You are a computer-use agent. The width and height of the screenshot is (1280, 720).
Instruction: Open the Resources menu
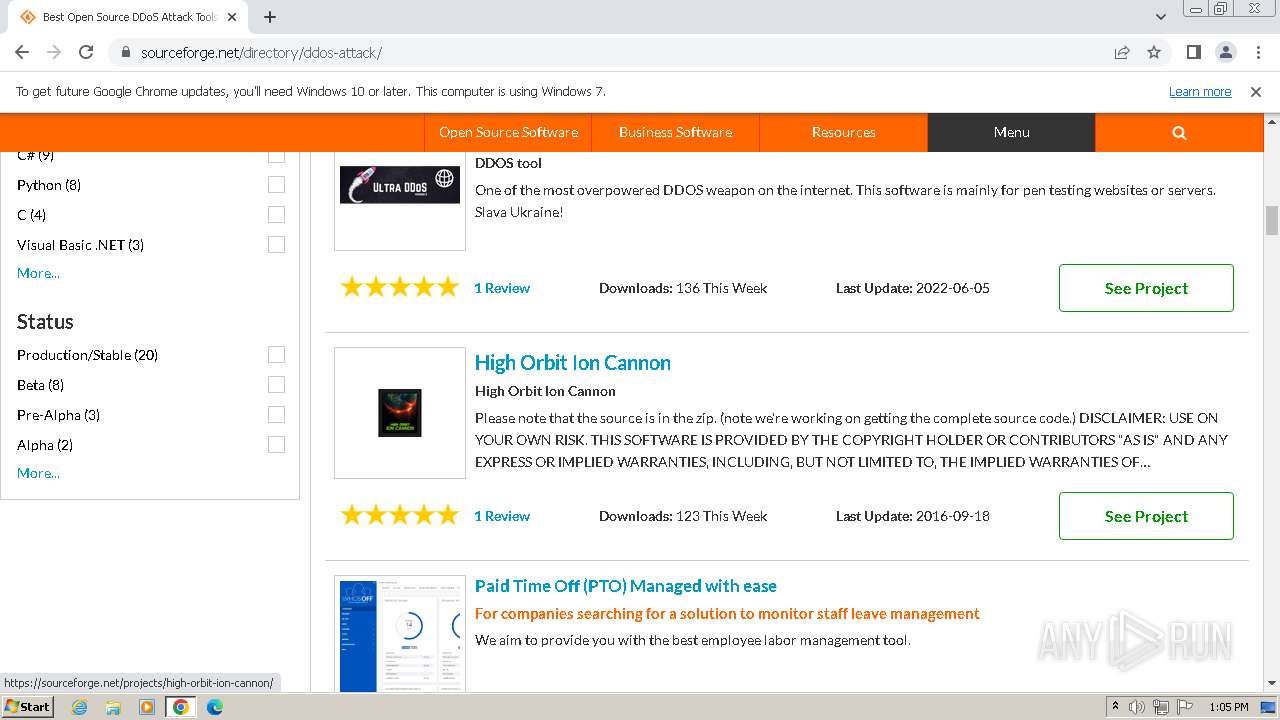tap(843, 132)
